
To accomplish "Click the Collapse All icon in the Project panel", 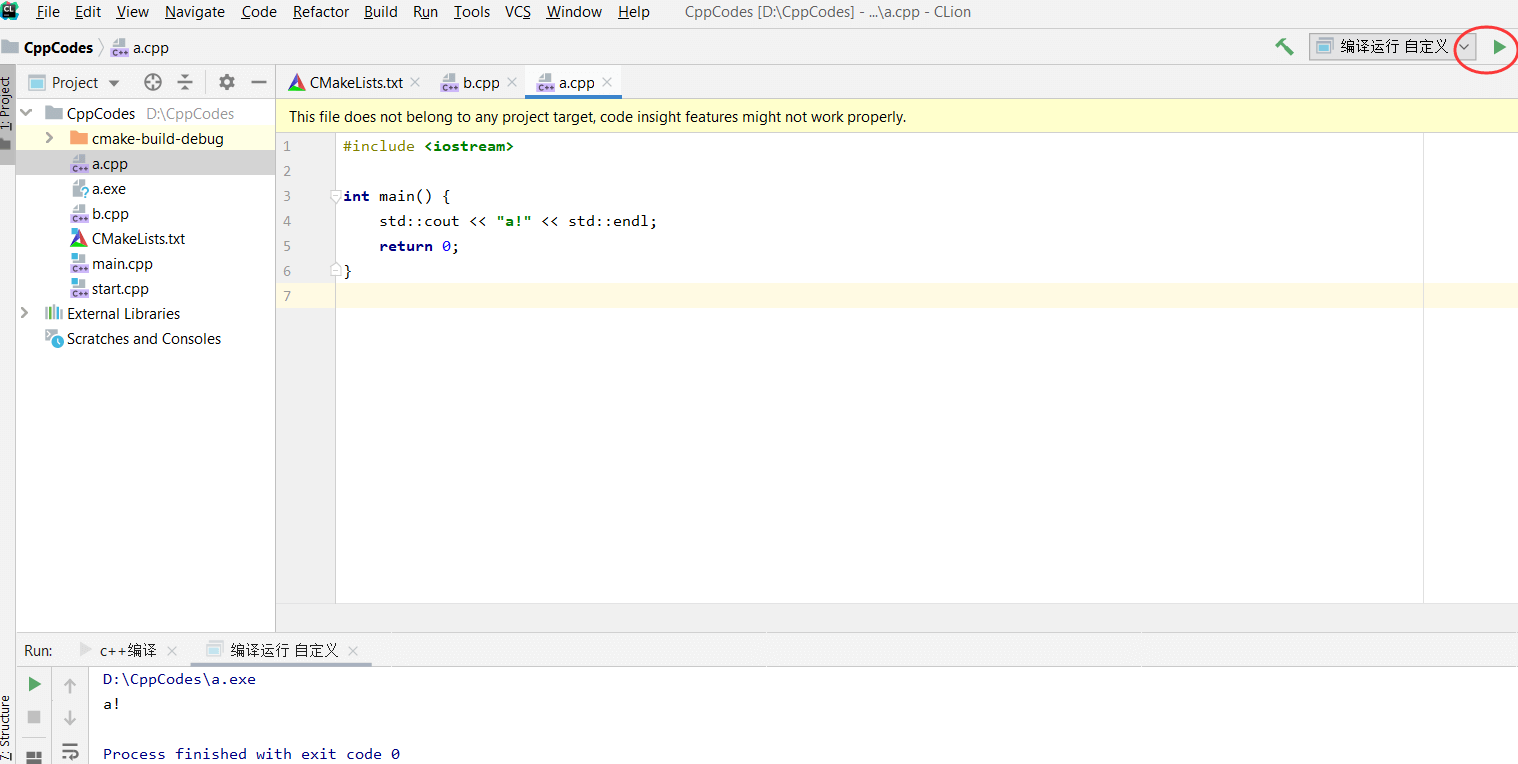I will 185,83.
